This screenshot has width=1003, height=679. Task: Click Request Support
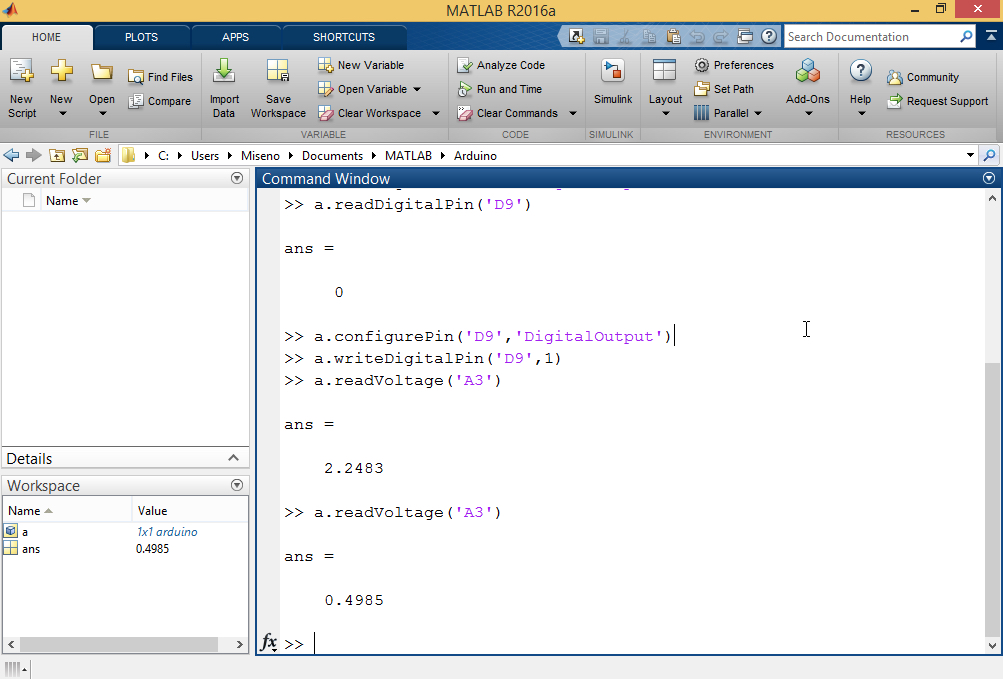938,101
